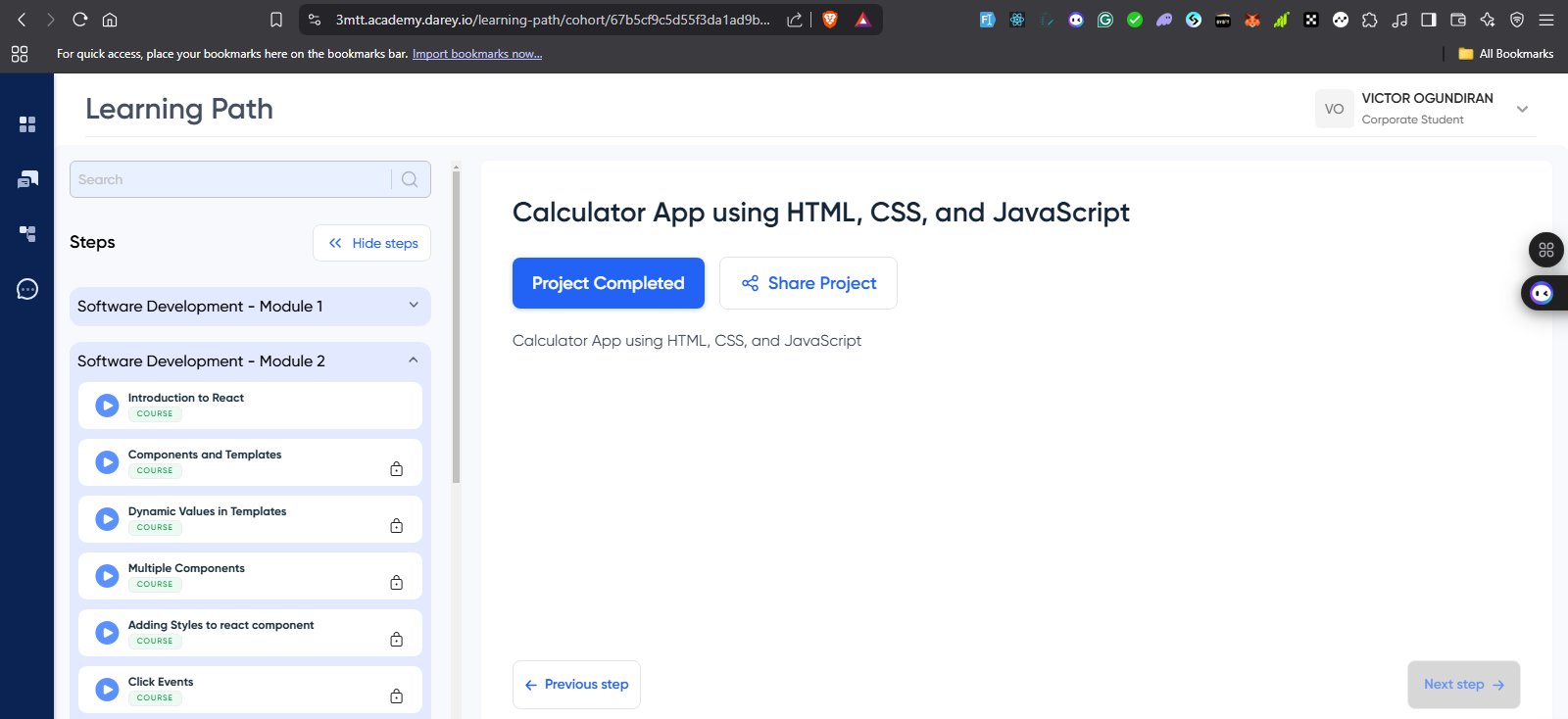Image resolution: width=1568 pixels, height=719 pixels.
Task: Click the chat messages sidebar icon
Action: (x=27, y=179)
